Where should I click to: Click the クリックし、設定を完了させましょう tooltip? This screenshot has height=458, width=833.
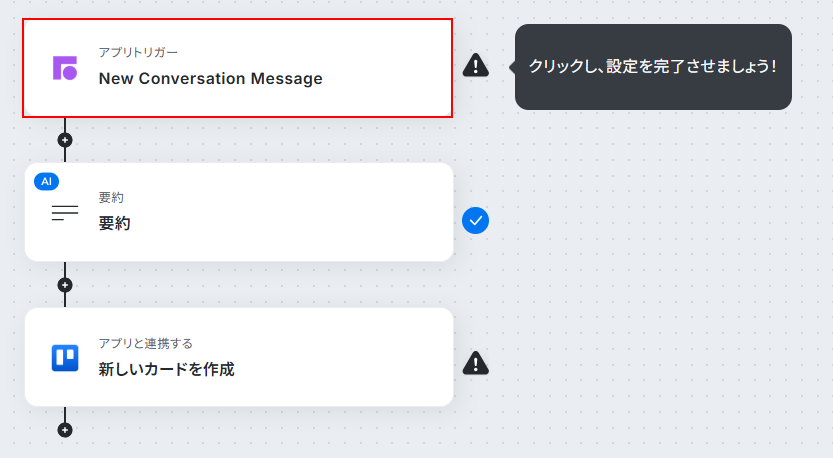tap(653, 67)
